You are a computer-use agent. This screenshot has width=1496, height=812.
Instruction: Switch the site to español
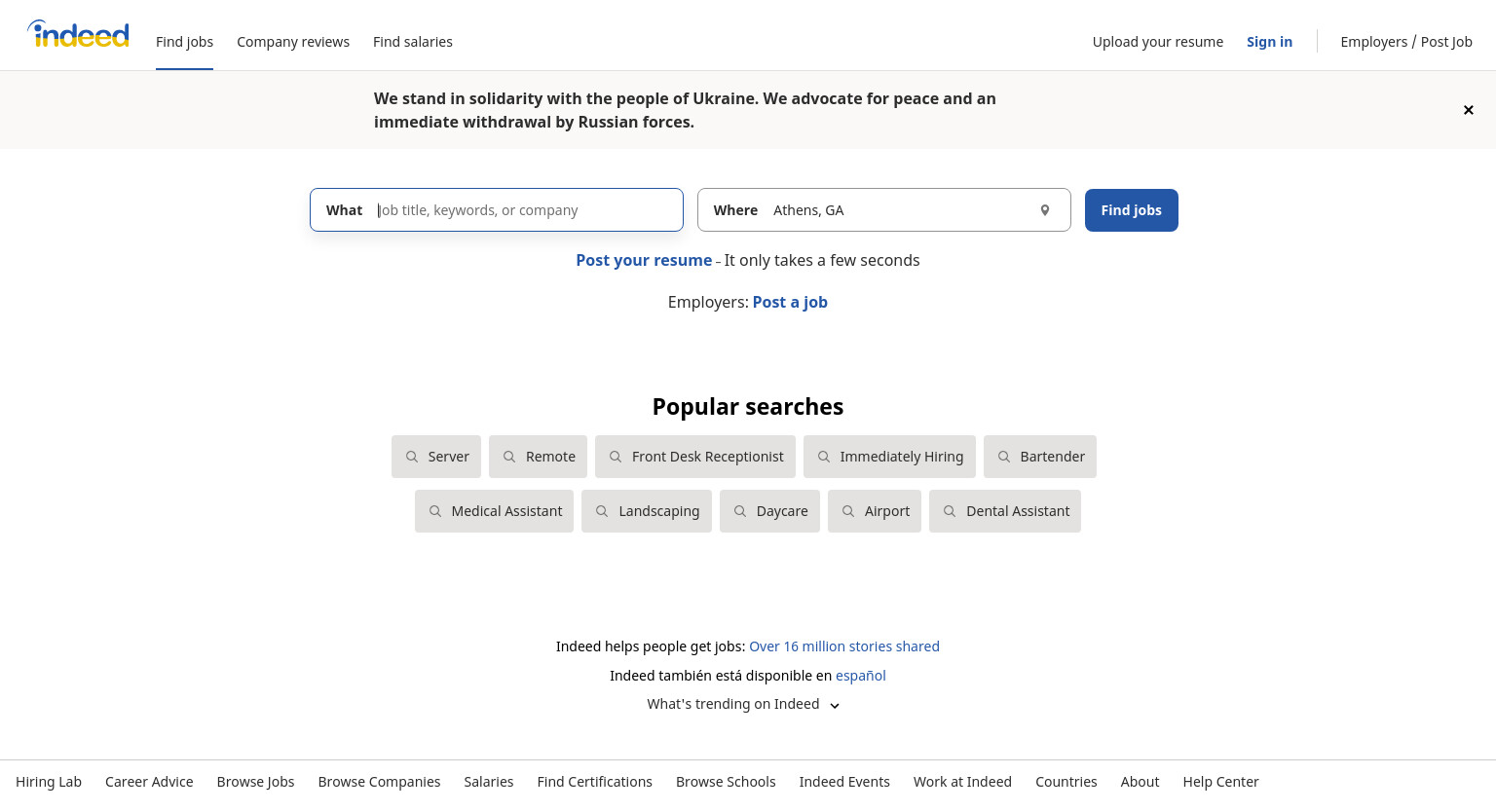[861, 676]
